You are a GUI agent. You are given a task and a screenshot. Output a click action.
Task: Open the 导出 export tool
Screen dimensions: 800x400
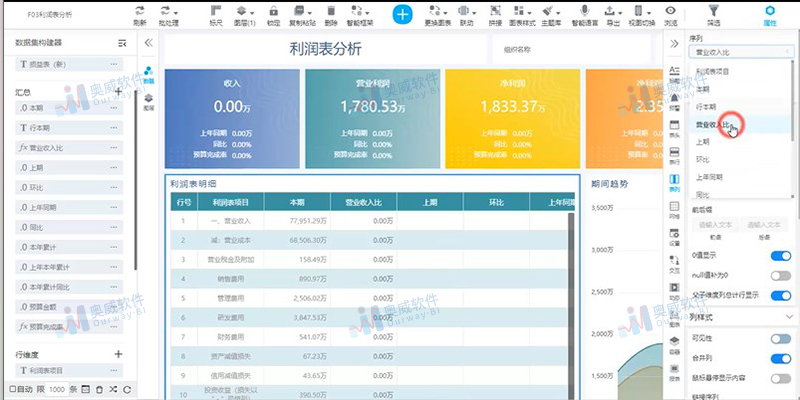[x=612, y=11]
